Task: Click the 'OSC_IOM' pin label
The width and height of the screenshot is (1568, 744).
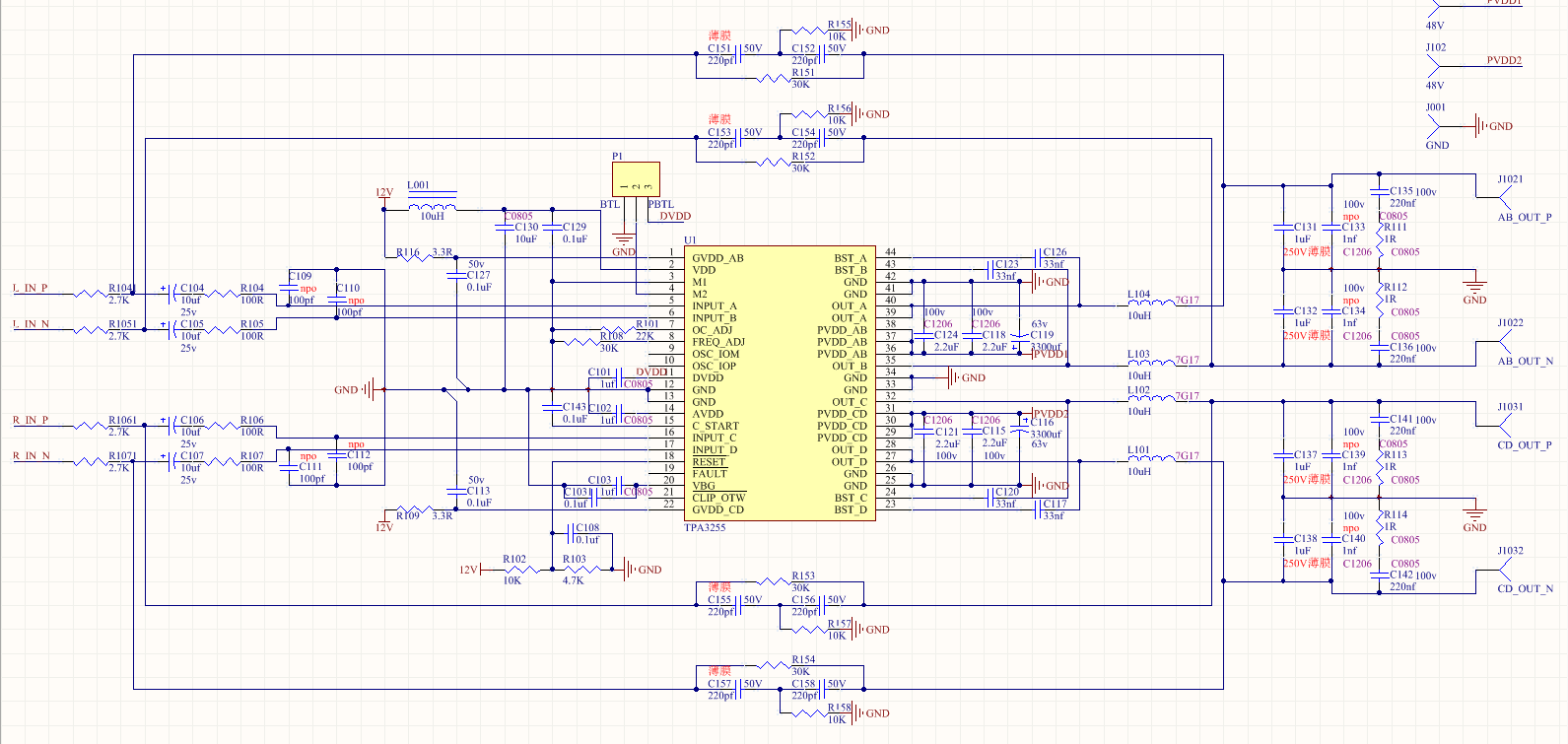Action: pos(716,354)
